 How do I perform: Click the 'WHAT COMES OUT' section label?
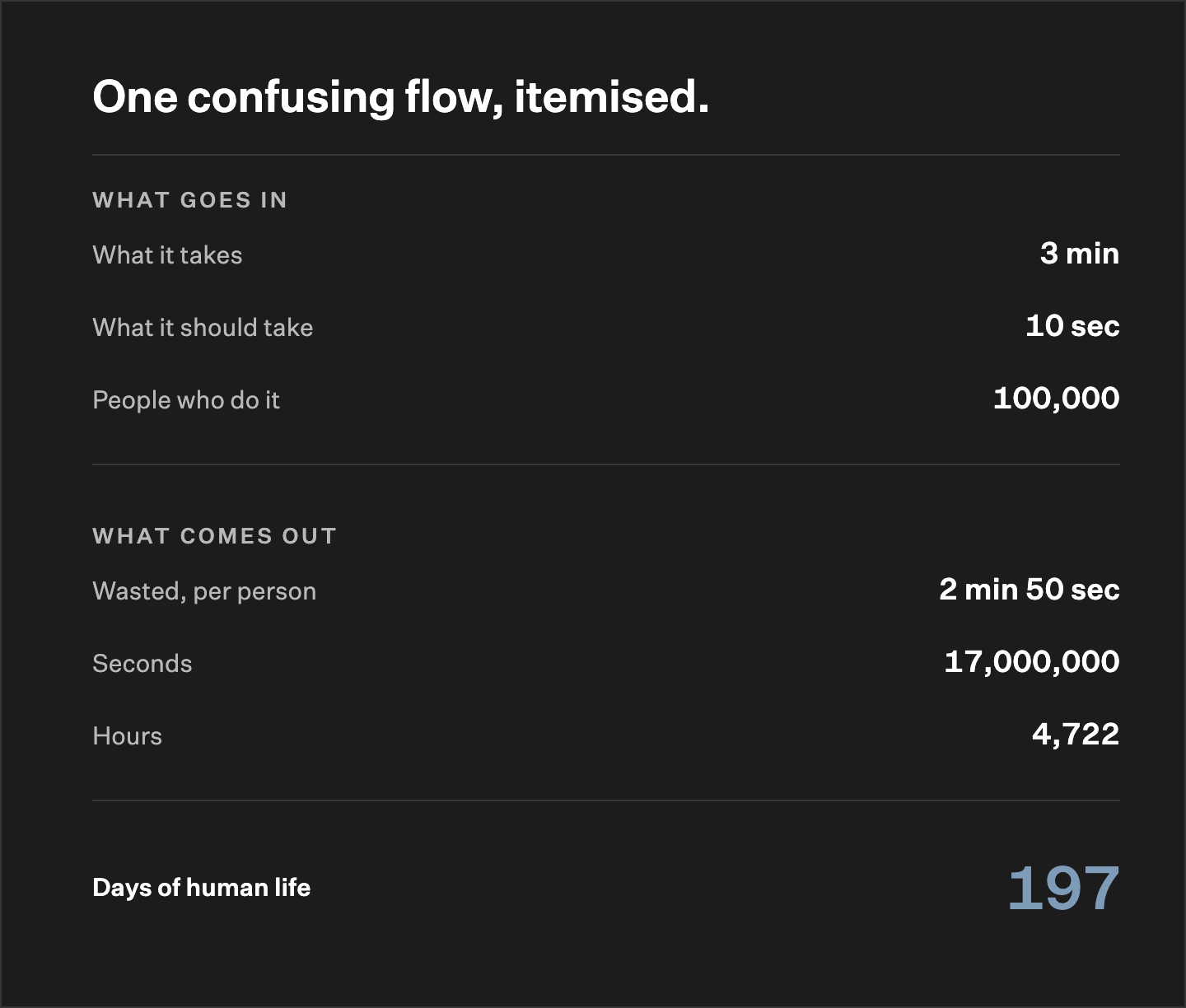click(215, 536)
